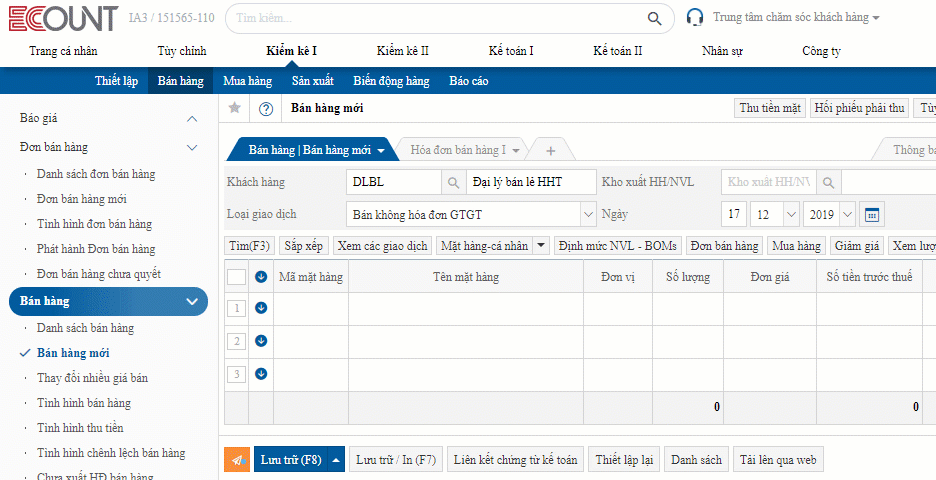936x480 pixels.
Task: Open the Kế toán I menu
Action: pos(511,51)
